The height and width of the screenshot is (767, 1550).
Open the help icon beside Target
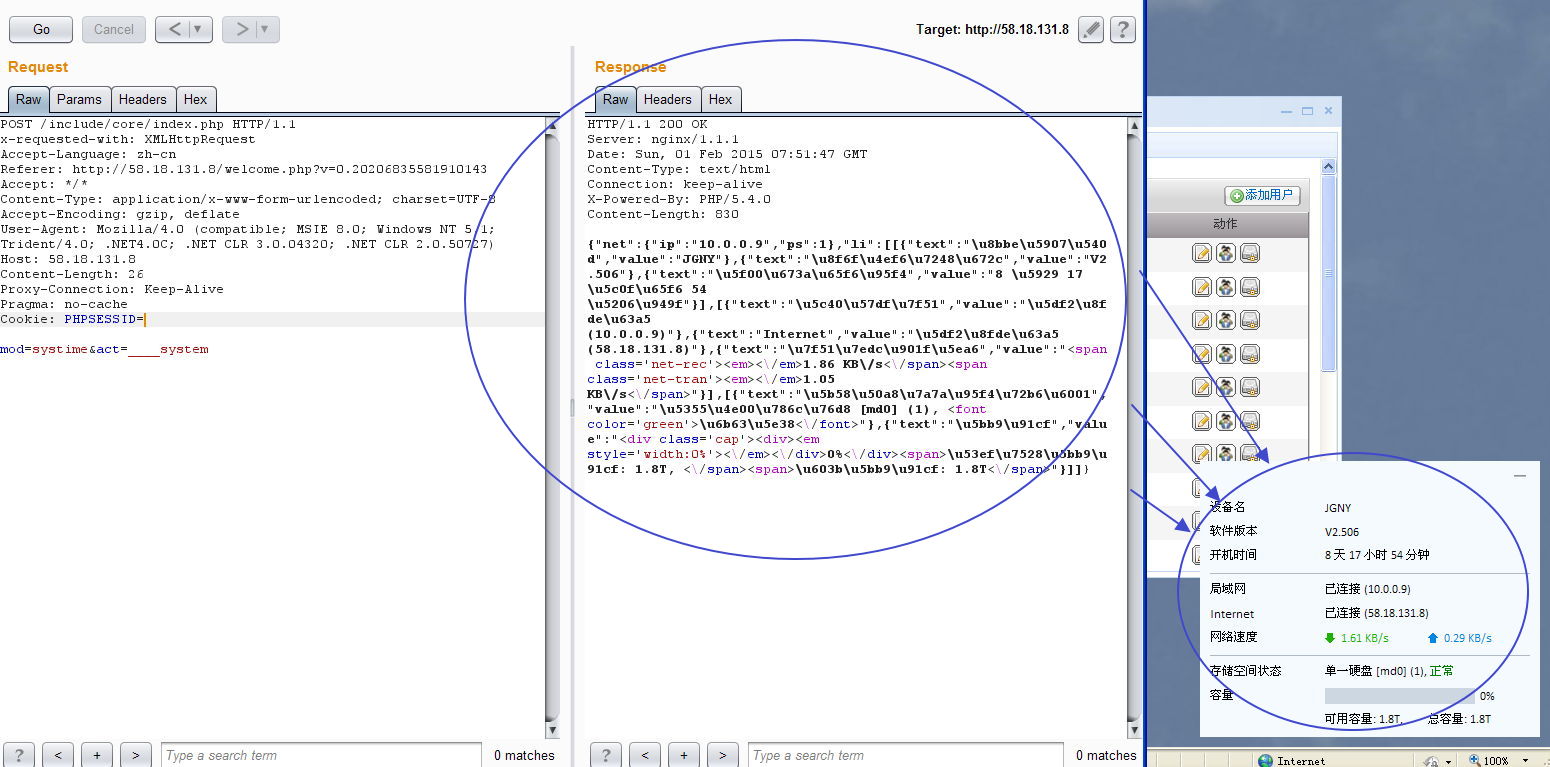pyautogui.click(x=1123, y=30)
